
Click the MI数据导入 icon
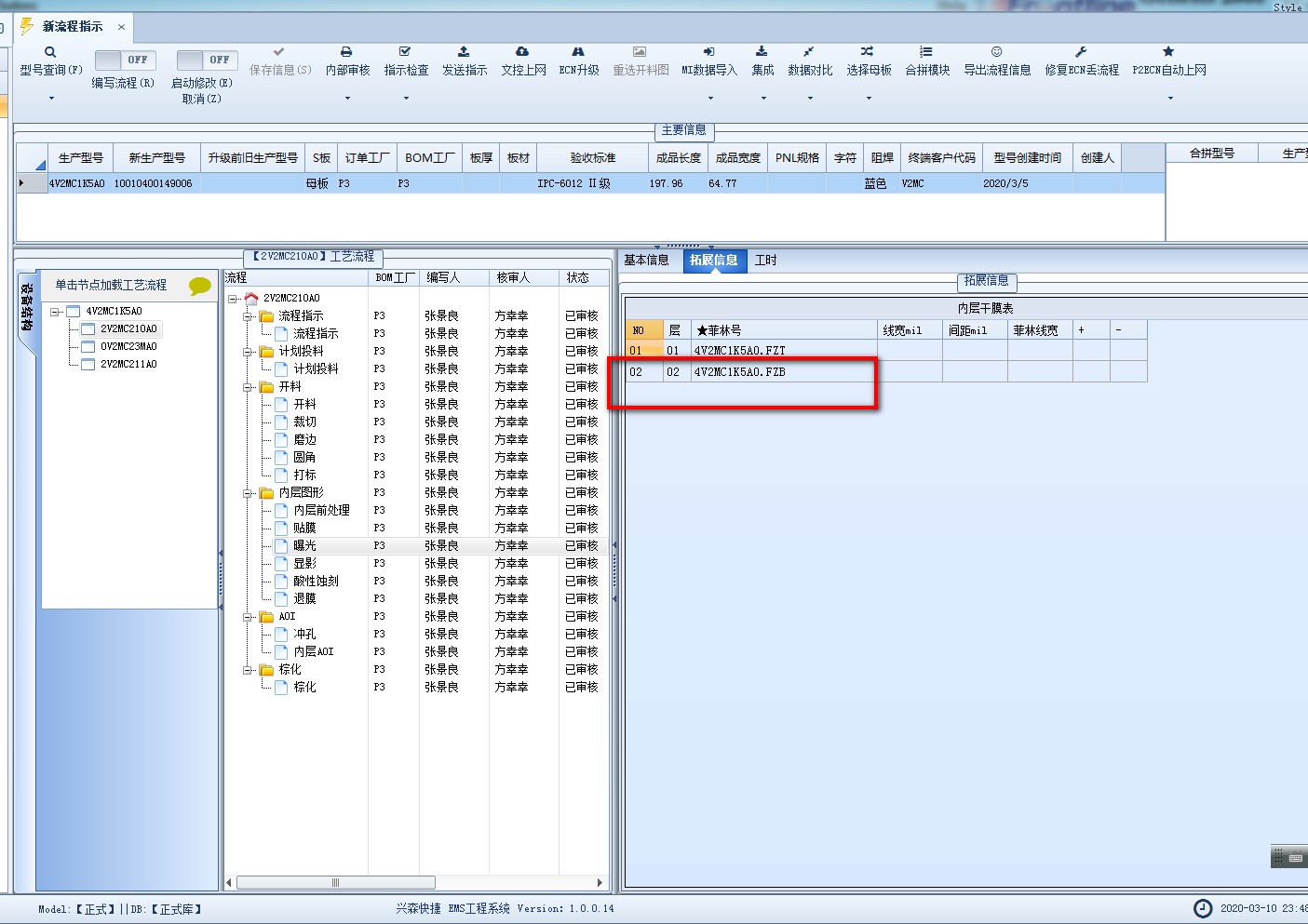click(708, 52)
